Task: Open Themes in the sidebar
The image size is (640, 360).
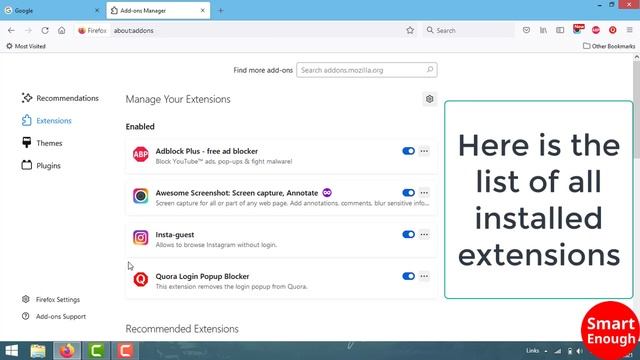Action: tap(42, 143)
